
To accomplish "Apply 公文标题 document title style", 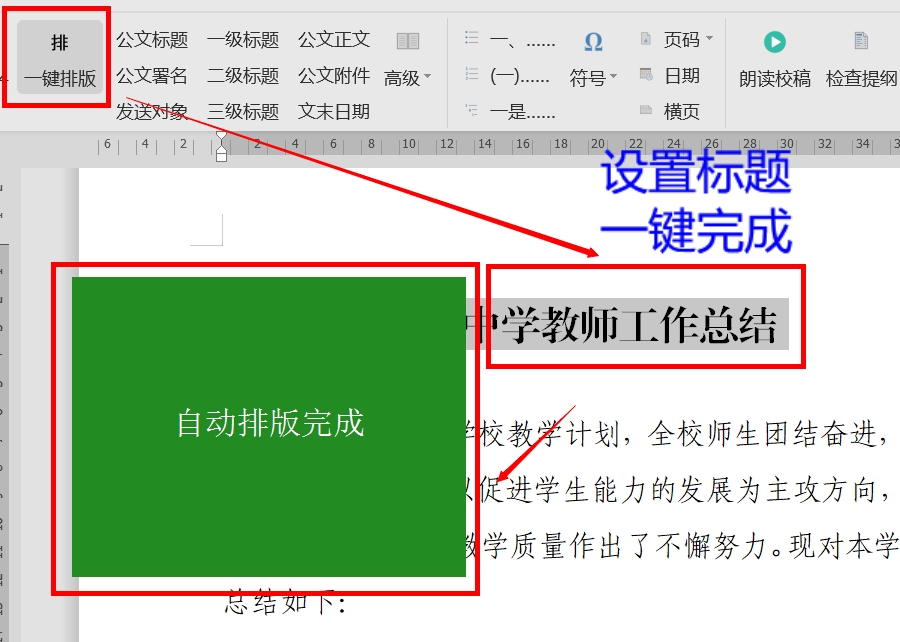I will (x=151, y=40).
